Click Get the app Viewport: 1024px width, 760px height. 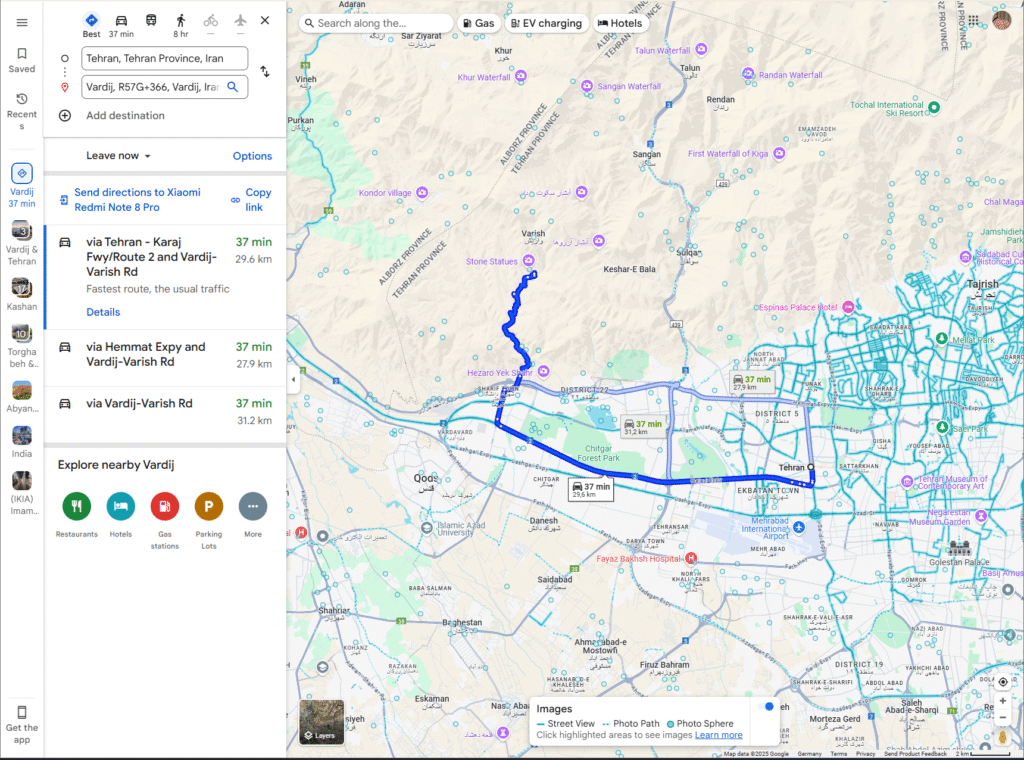pos(22,724)
